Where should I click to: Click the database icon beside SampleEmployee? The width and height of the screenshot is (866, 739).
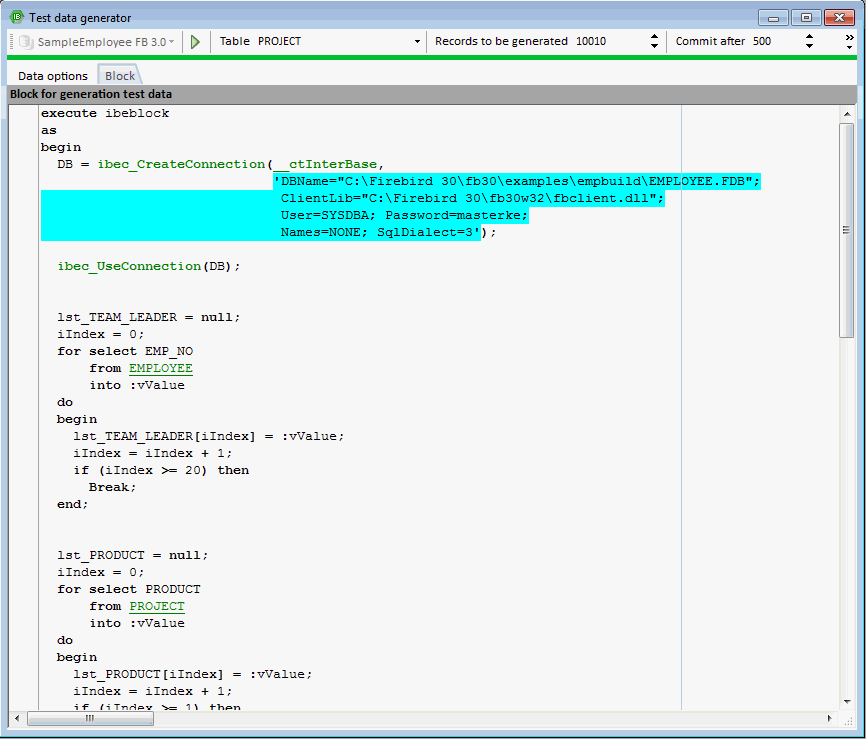(x=26, y=42)
